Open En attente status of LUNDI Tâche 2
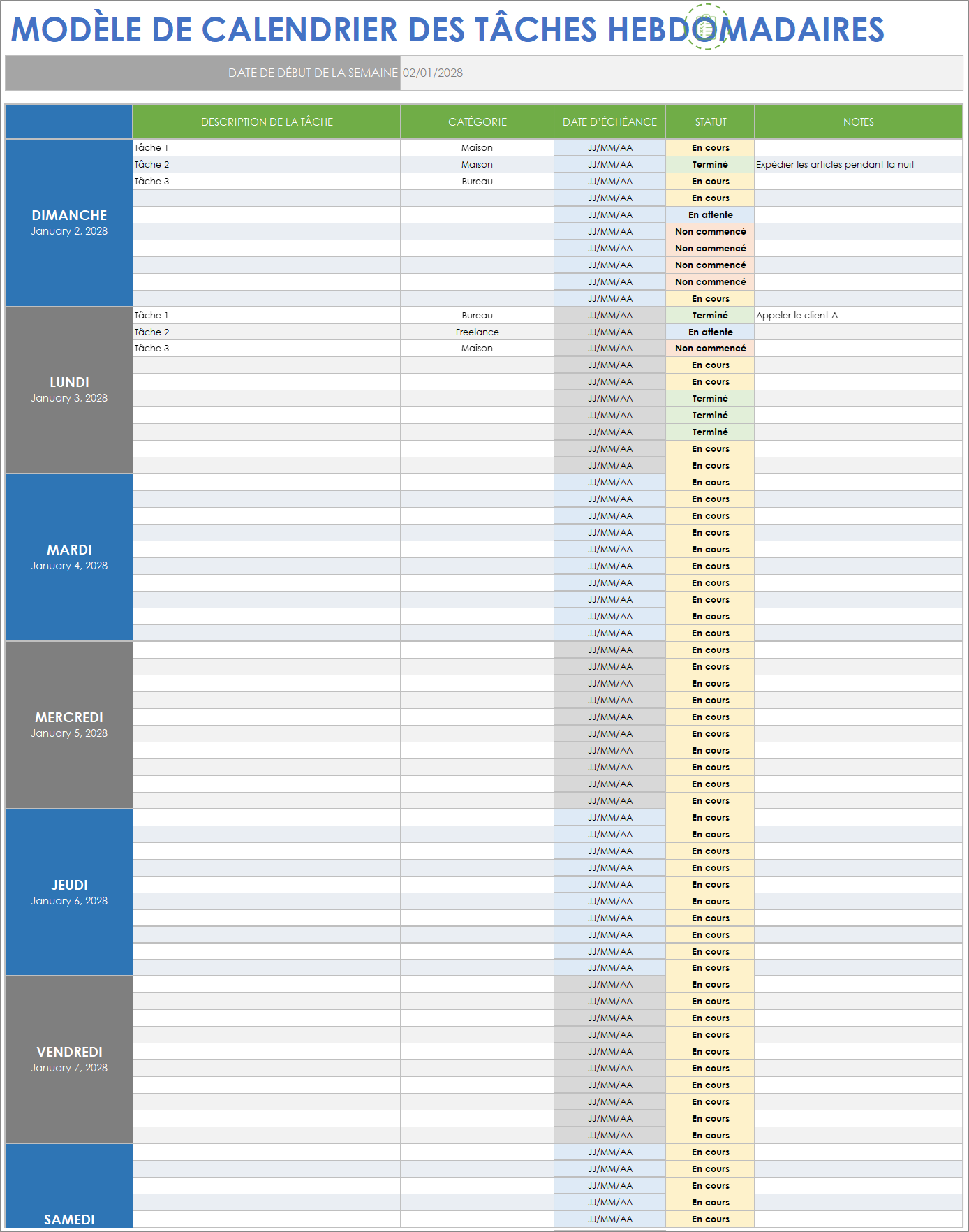The image size is (969, 1232). pos(711,332)
